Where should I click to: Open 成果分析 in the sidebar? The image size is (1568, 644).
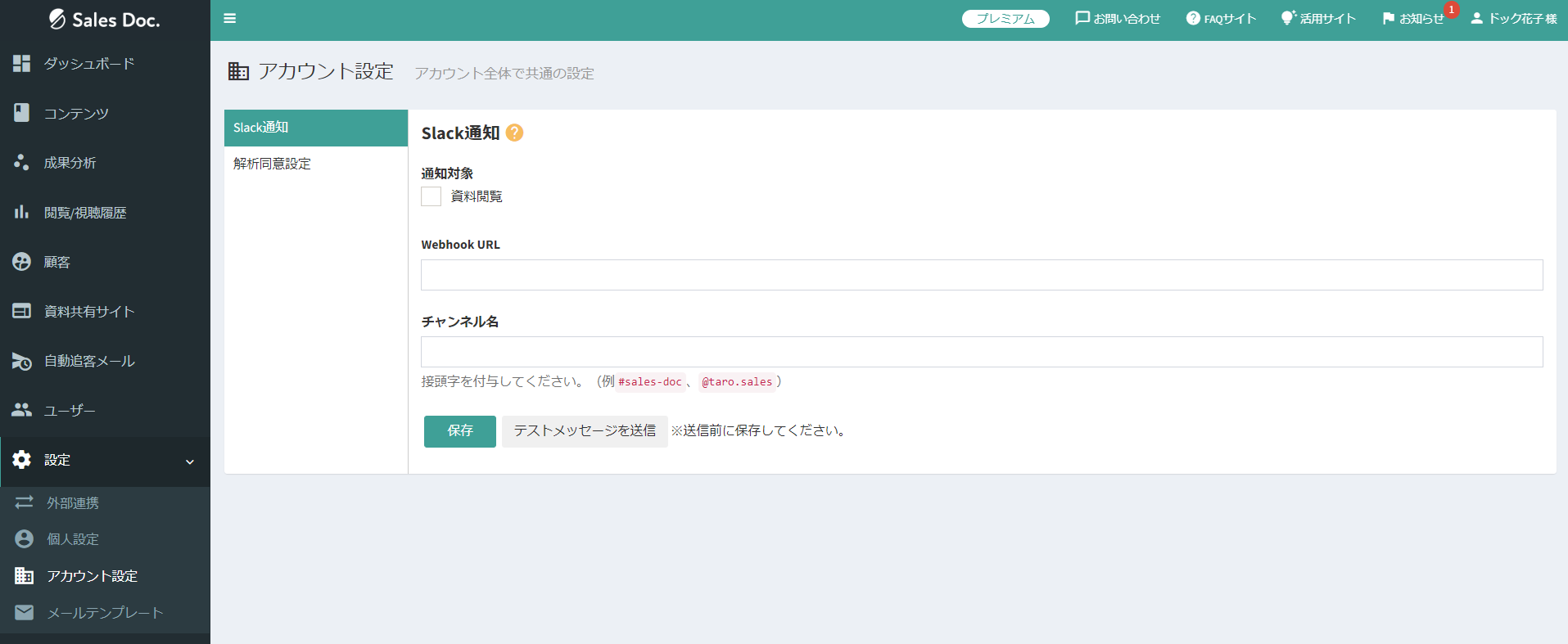70,163
